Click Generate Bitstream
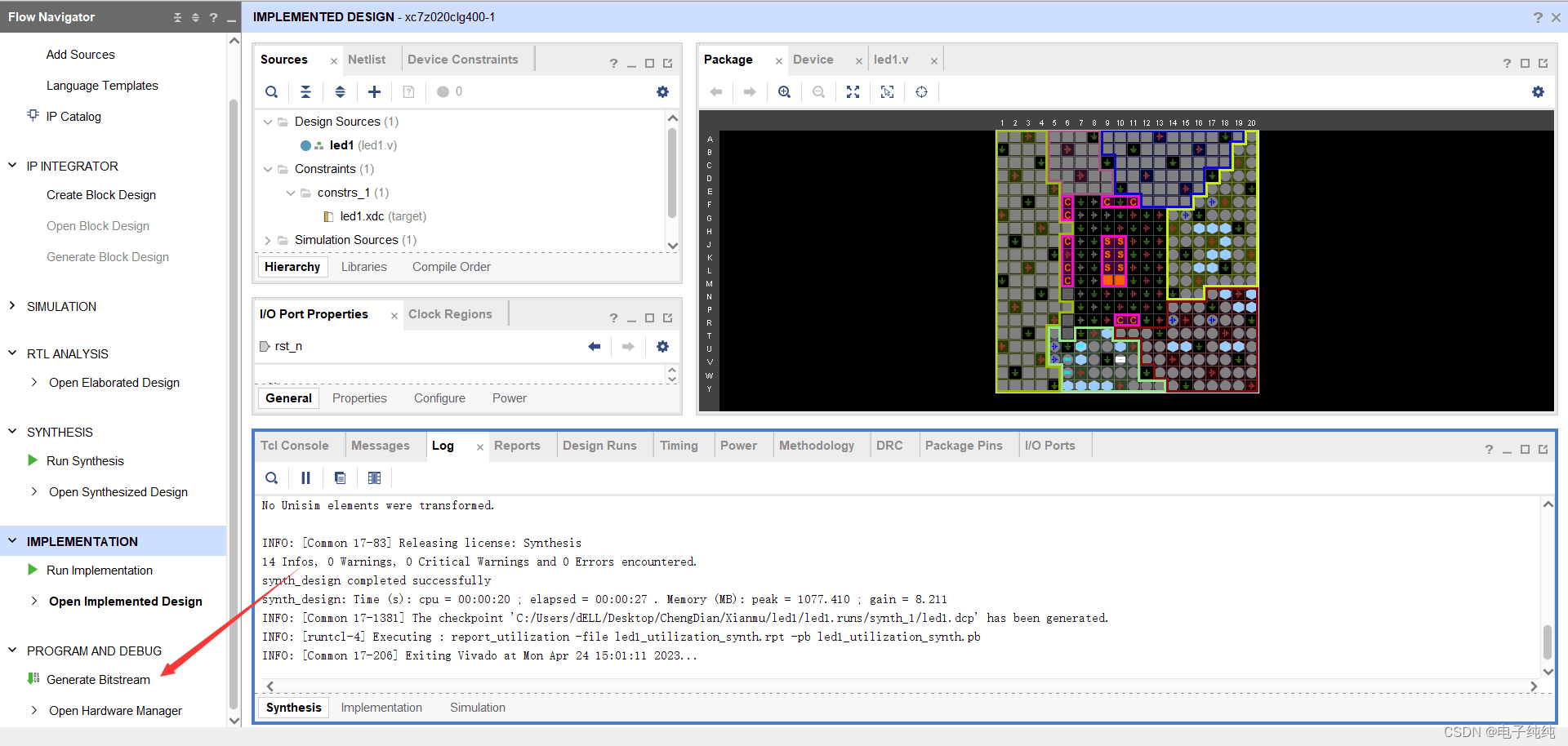The image size is (1568, 746). coord(98,680)
